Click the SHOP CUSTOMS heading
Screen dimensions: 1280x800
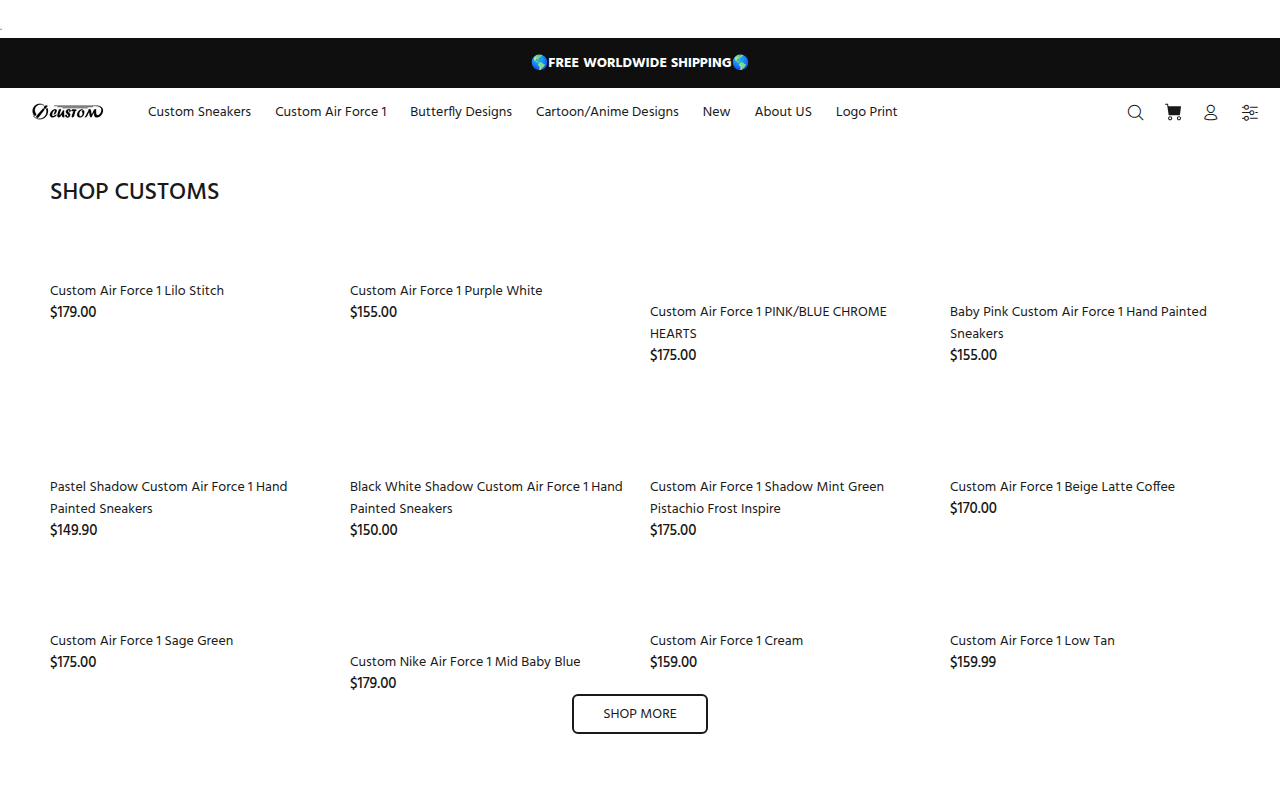point(134,191)
